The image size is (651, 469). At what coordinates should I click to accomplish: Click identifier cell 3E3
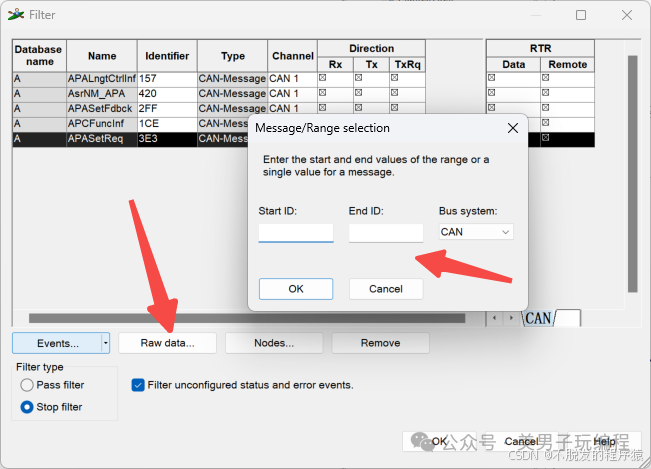[167, 139]
